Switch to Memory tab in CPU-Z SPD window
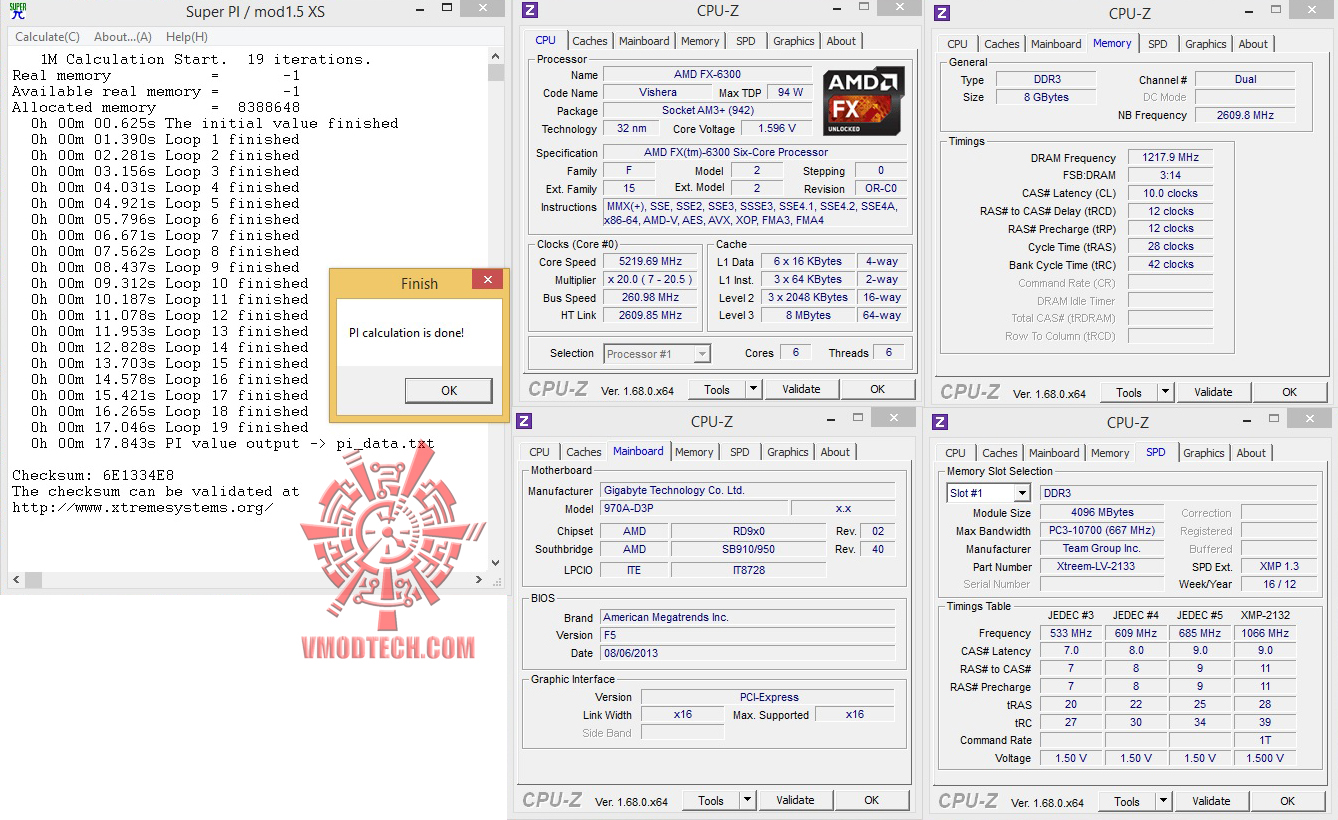Image resolution: width=1338 pixels, height=820 pixels. click(x=1110, y=453)
